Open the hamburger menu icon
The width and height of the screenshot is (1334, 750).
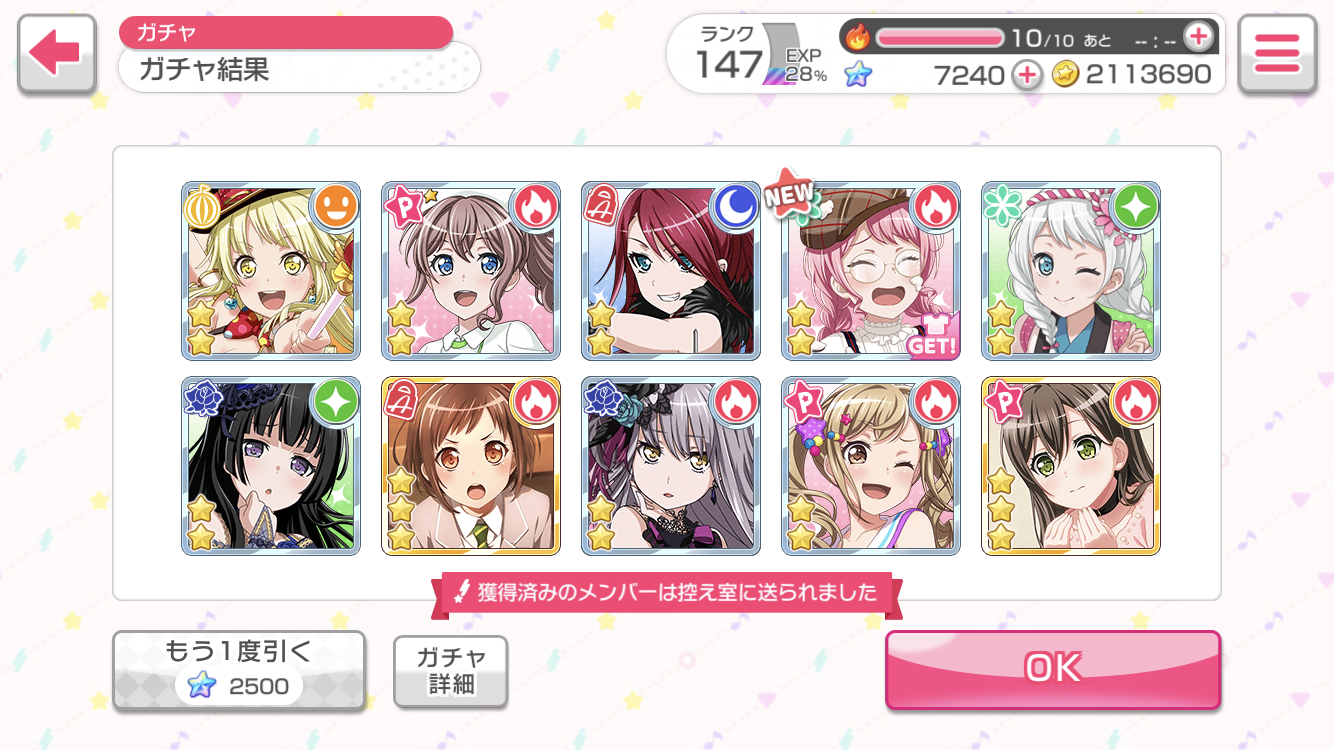point(1276,54)
